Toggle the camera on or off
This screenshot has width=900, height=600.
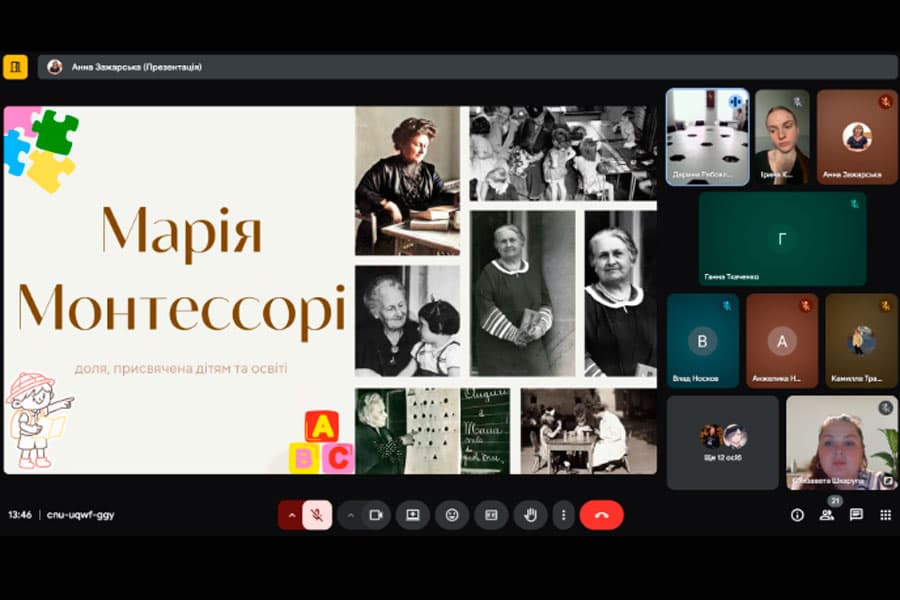point(377,515)
